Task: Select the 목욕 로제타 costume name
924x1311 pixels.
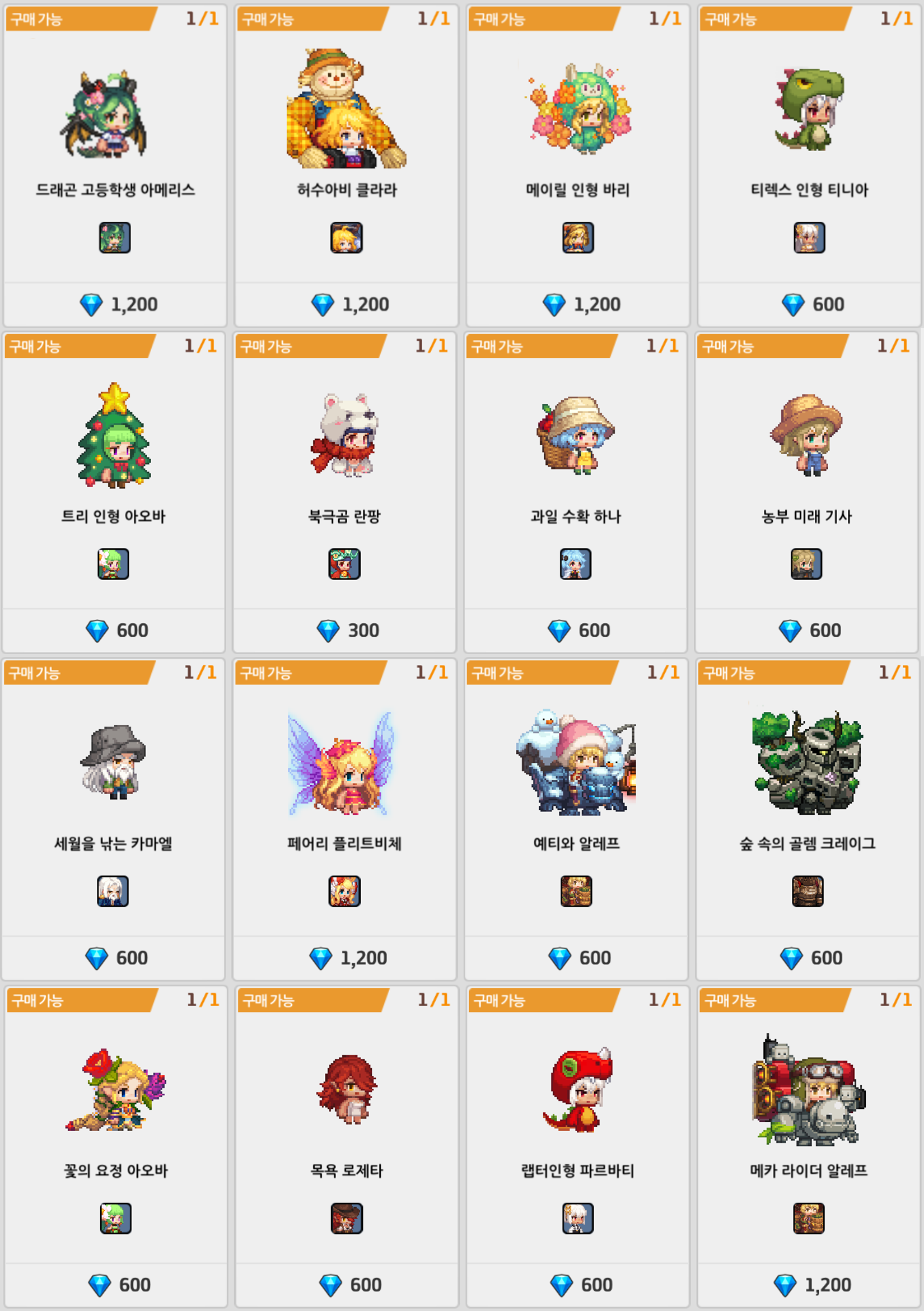Action: (x=346, y=1170)
